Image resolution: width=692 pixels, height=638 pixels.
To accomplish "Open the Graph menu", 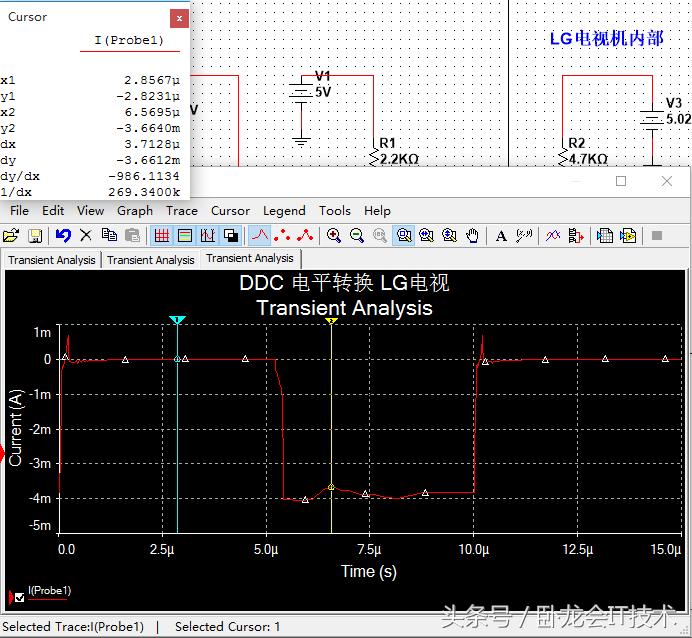I will click(135, 211).
